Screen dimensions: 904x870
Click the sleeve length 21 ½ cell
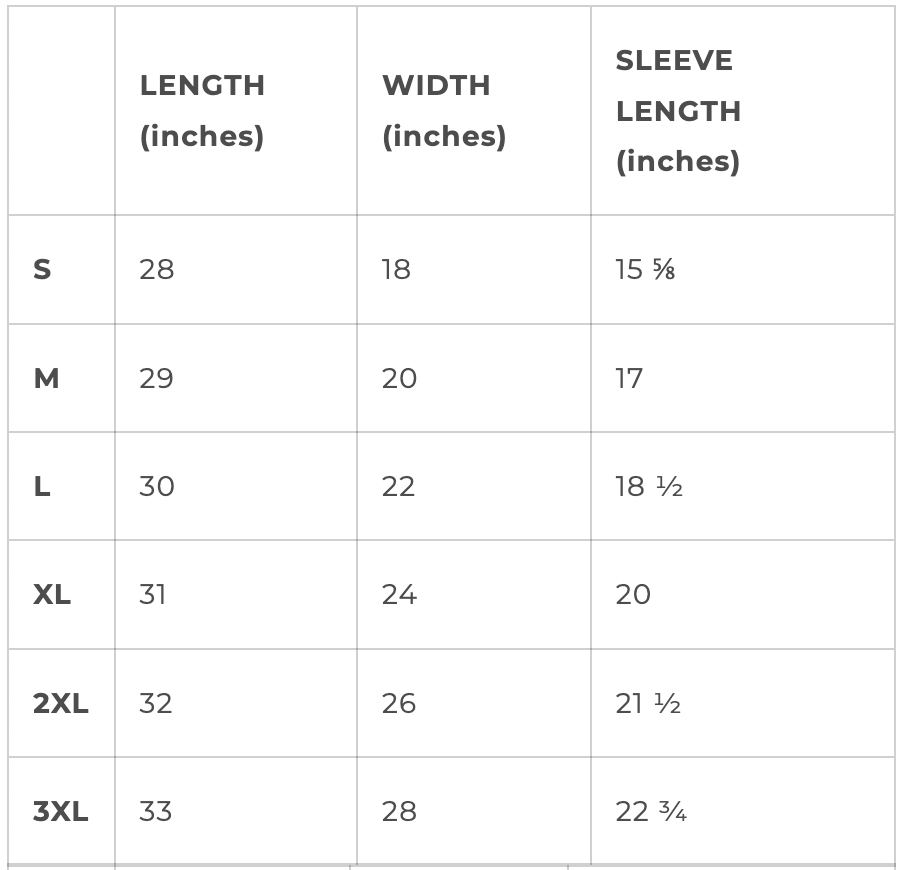point(648,704)
